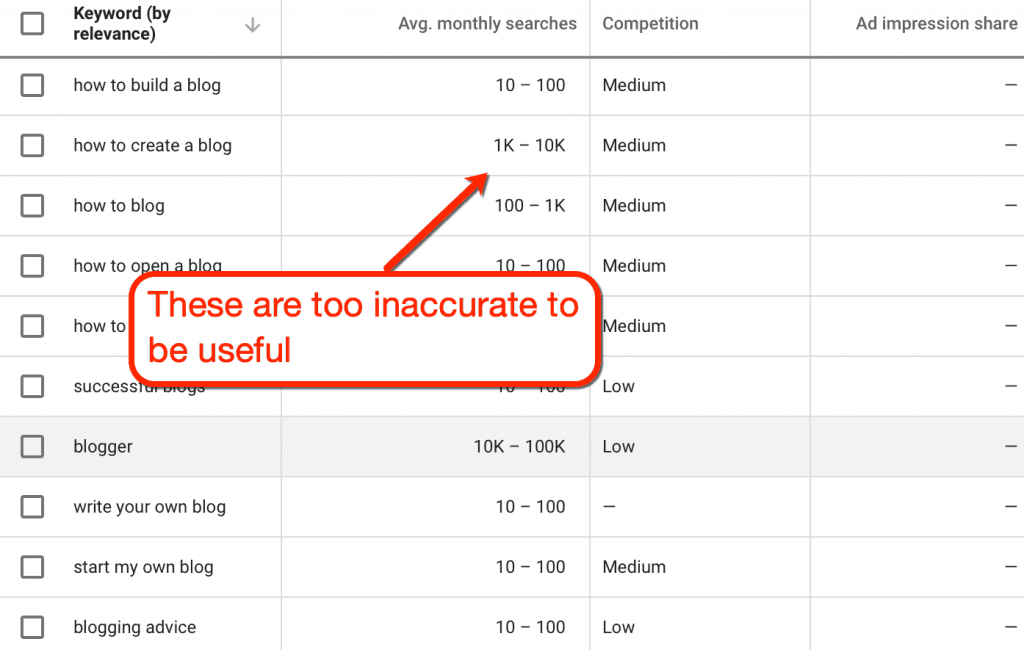
Task: Select the "blogger" keyword text
Action: coord(103,447)
